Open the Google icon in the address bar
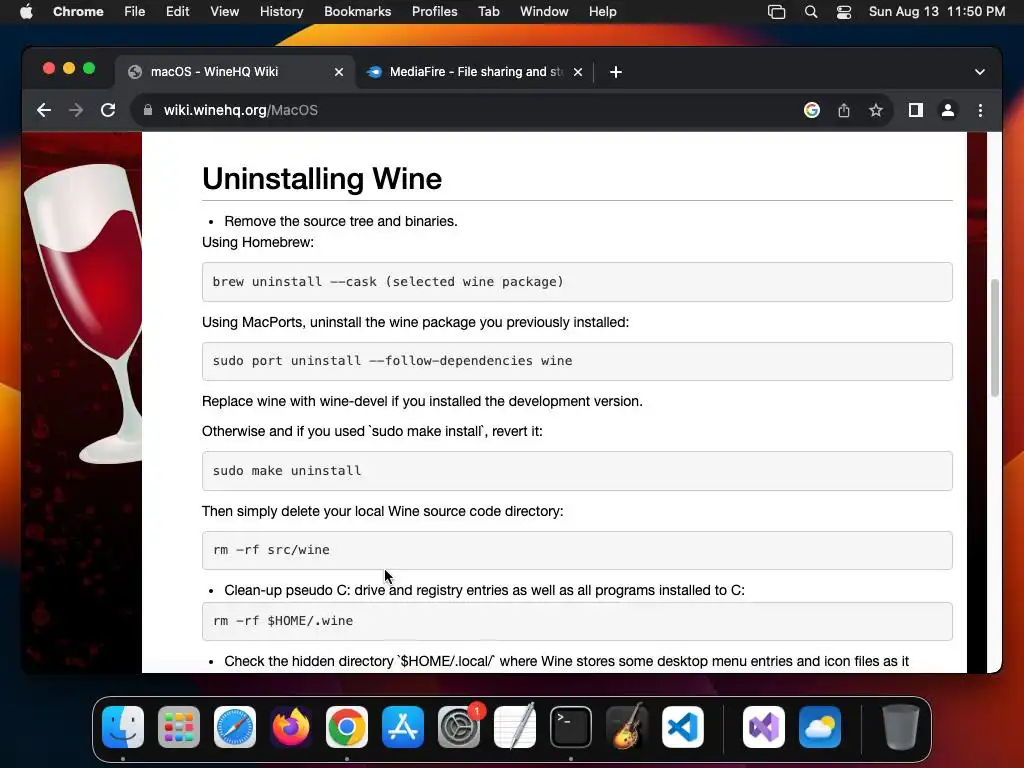This screenshot has height=768, width=1024. (812, 110)
